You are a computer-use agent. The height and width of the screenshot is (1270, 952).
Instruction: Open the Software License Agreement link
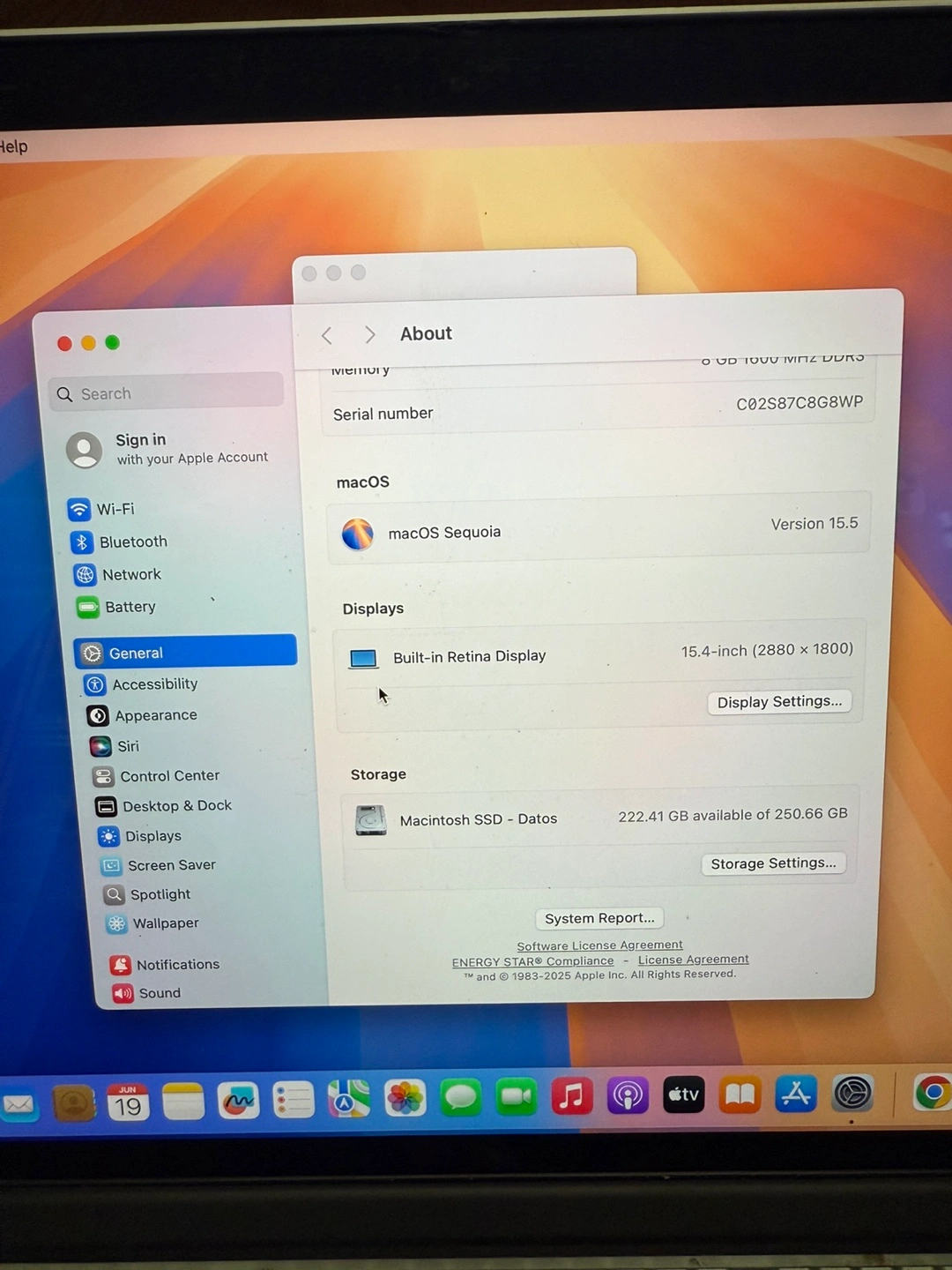click(599, 945)
